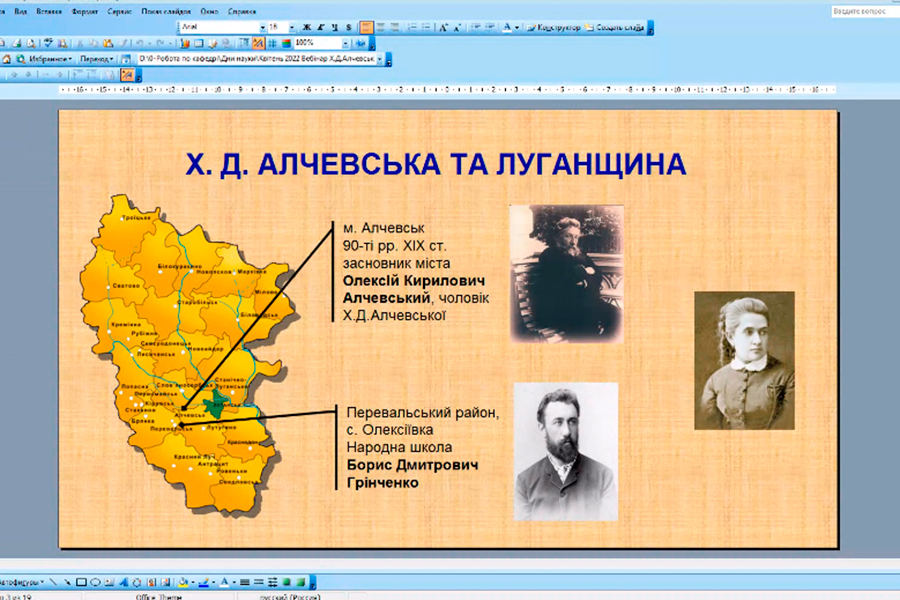
Task: Select the Line drawing tool
Action: coord(54,581)
